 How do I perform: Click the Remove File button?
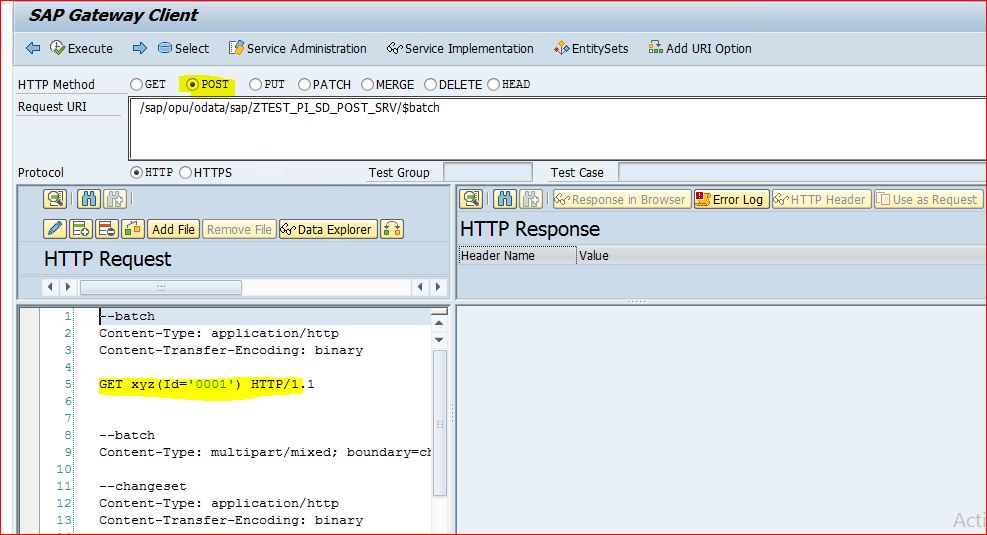pos(239,230)
